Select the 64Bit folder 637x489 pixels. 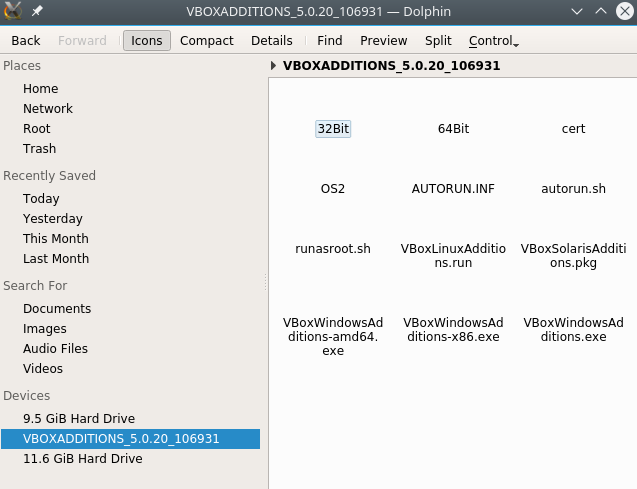point(453,129)
